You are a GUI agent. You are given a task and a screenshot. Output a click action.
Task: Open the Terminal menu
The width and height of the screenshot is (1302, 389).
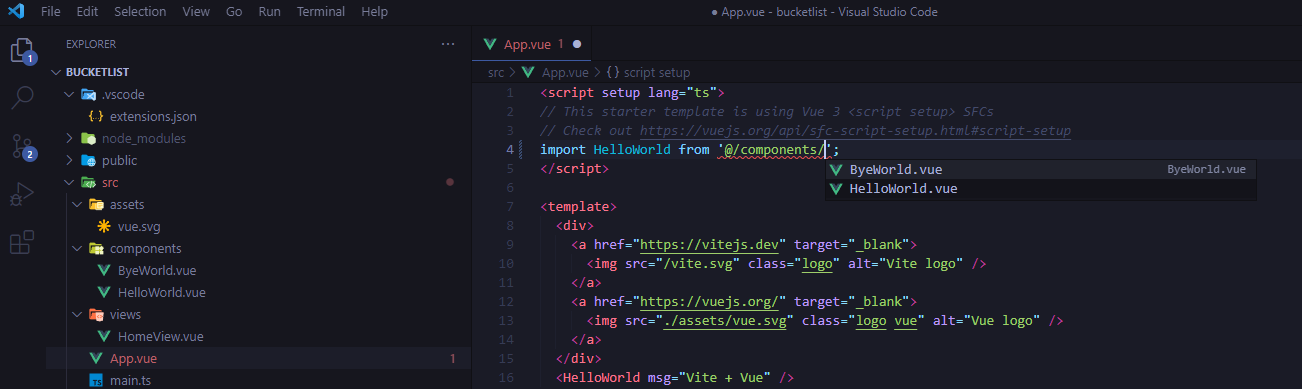coord(321,12)
